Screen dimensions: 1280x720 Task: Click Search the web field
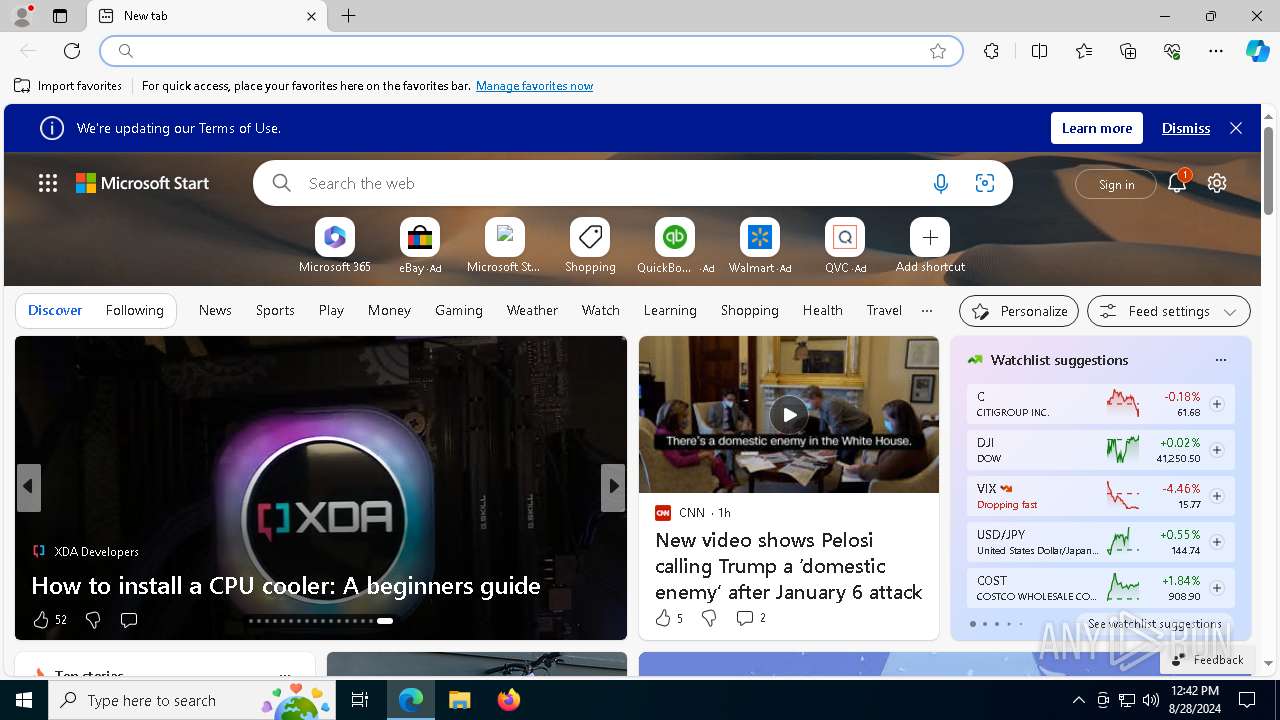[x=610, y=183]
